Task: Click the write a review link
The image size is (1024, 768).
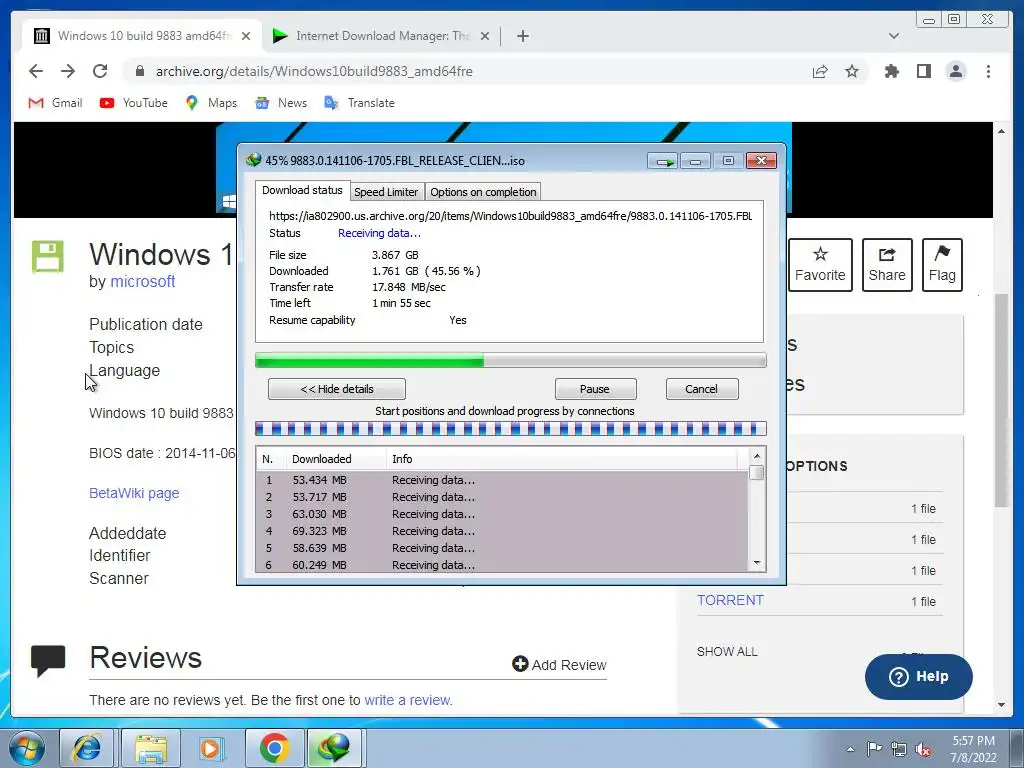Action: [x=408, y=700]
